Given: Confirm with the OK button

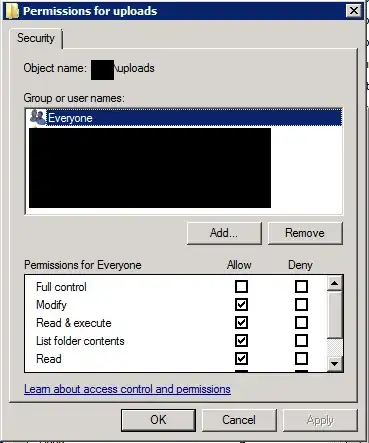Looking at the screenshot, I should (x=158, y=420).
